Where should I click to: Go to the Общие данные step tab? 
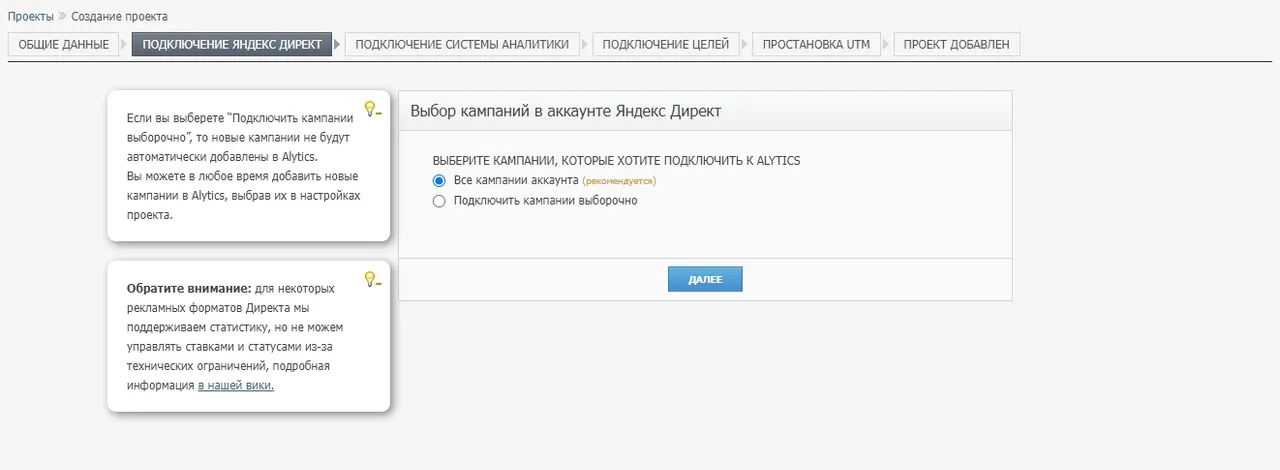coord(64,45)
